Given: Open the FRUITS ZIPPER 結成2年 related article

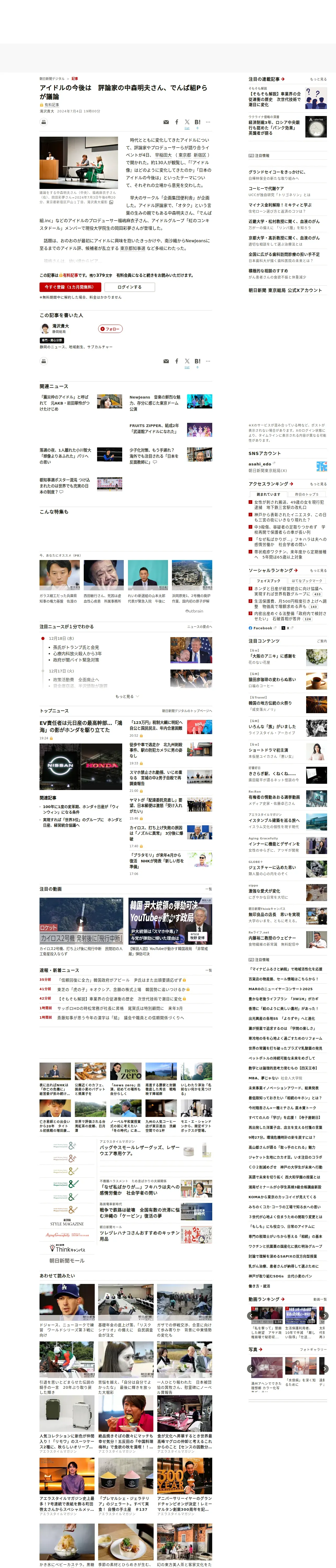Looking at the screenshot, I should [154, 429].
